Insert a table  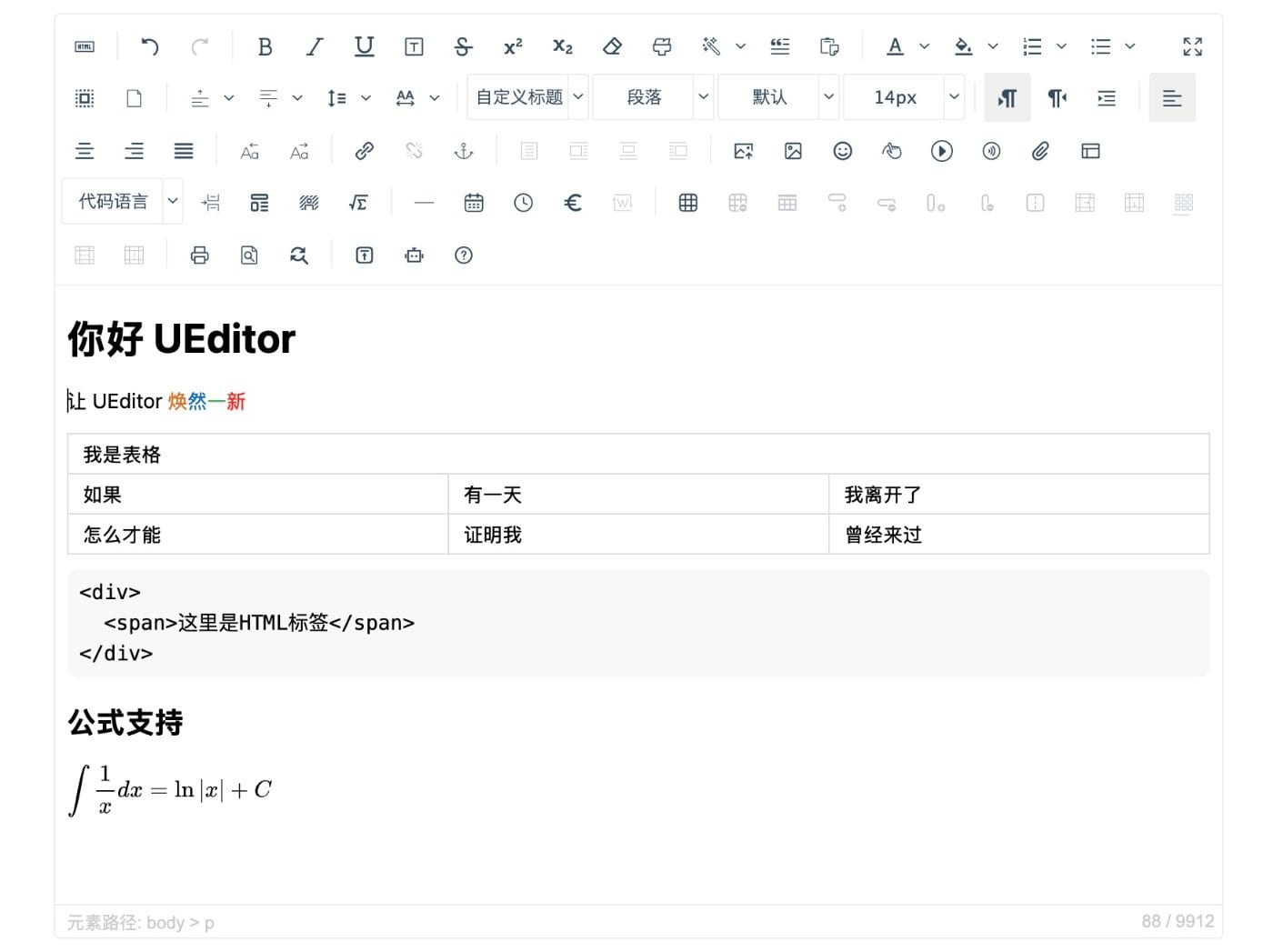(688, 203)
